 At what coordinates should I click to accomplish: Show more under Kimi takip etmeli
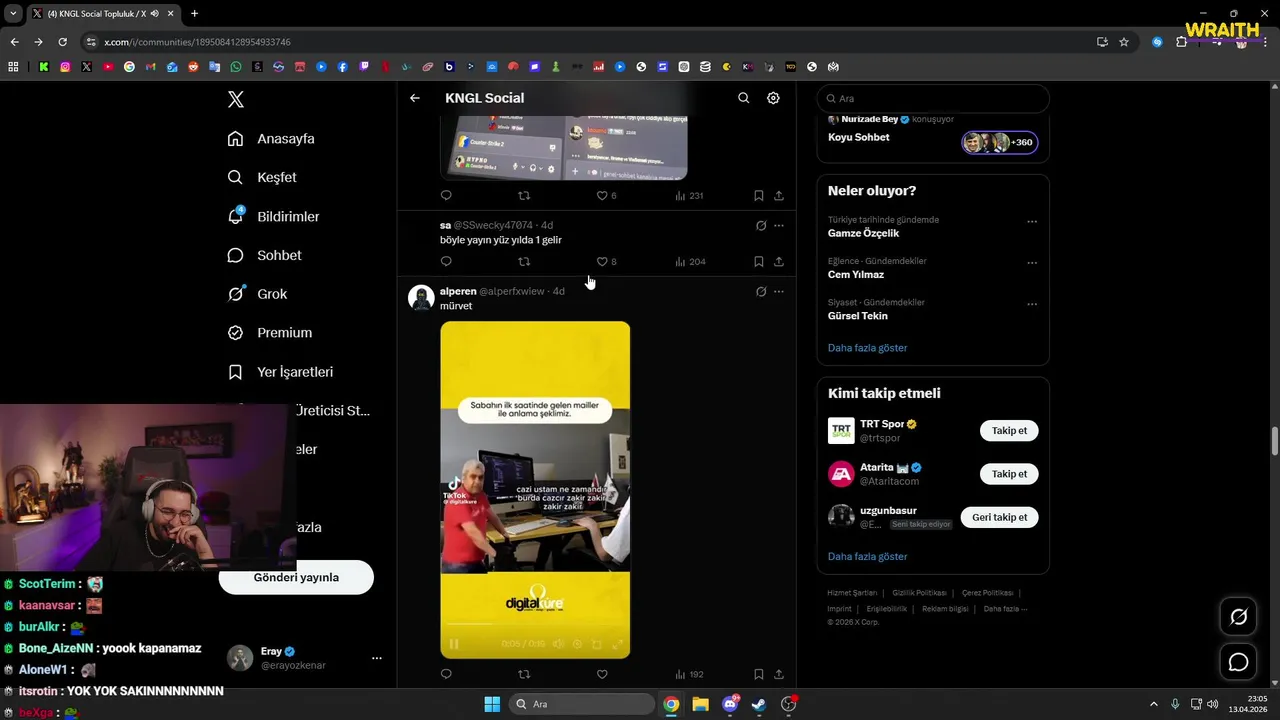(x=868, y=556)
